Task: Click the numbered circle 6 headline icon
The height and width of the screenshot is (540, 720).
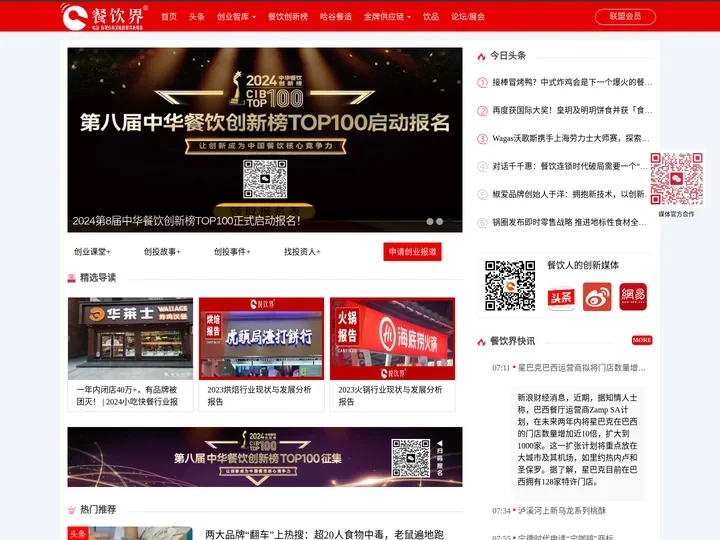Action: 482,223
